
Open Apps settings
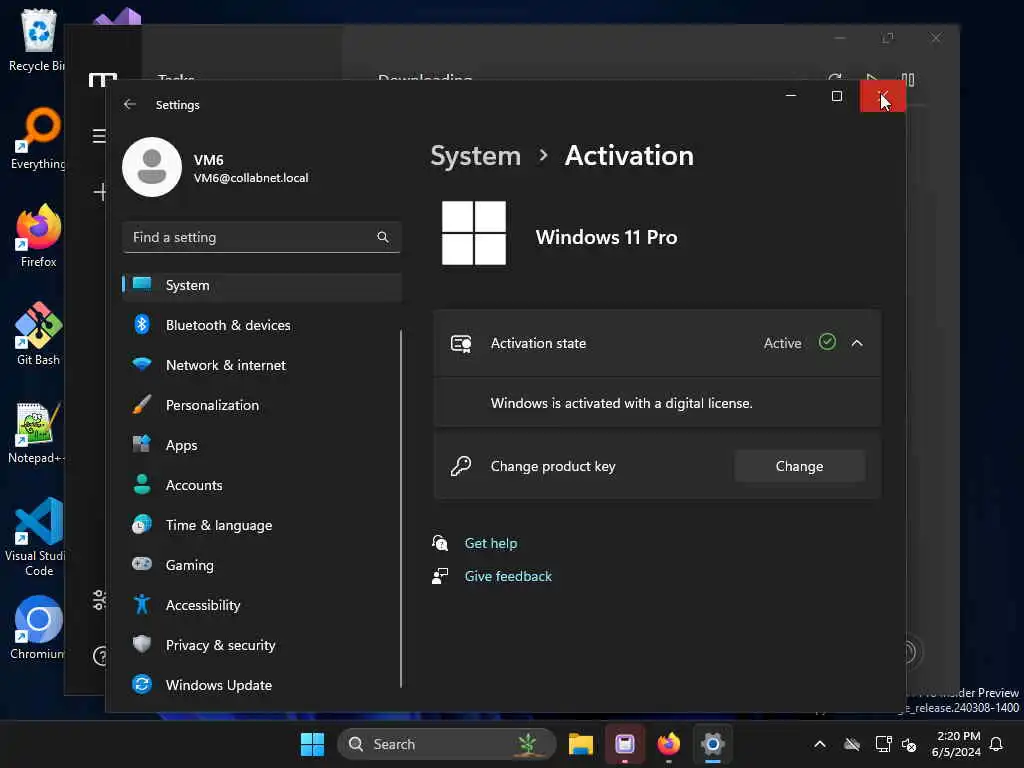click(x=261, y=445)
